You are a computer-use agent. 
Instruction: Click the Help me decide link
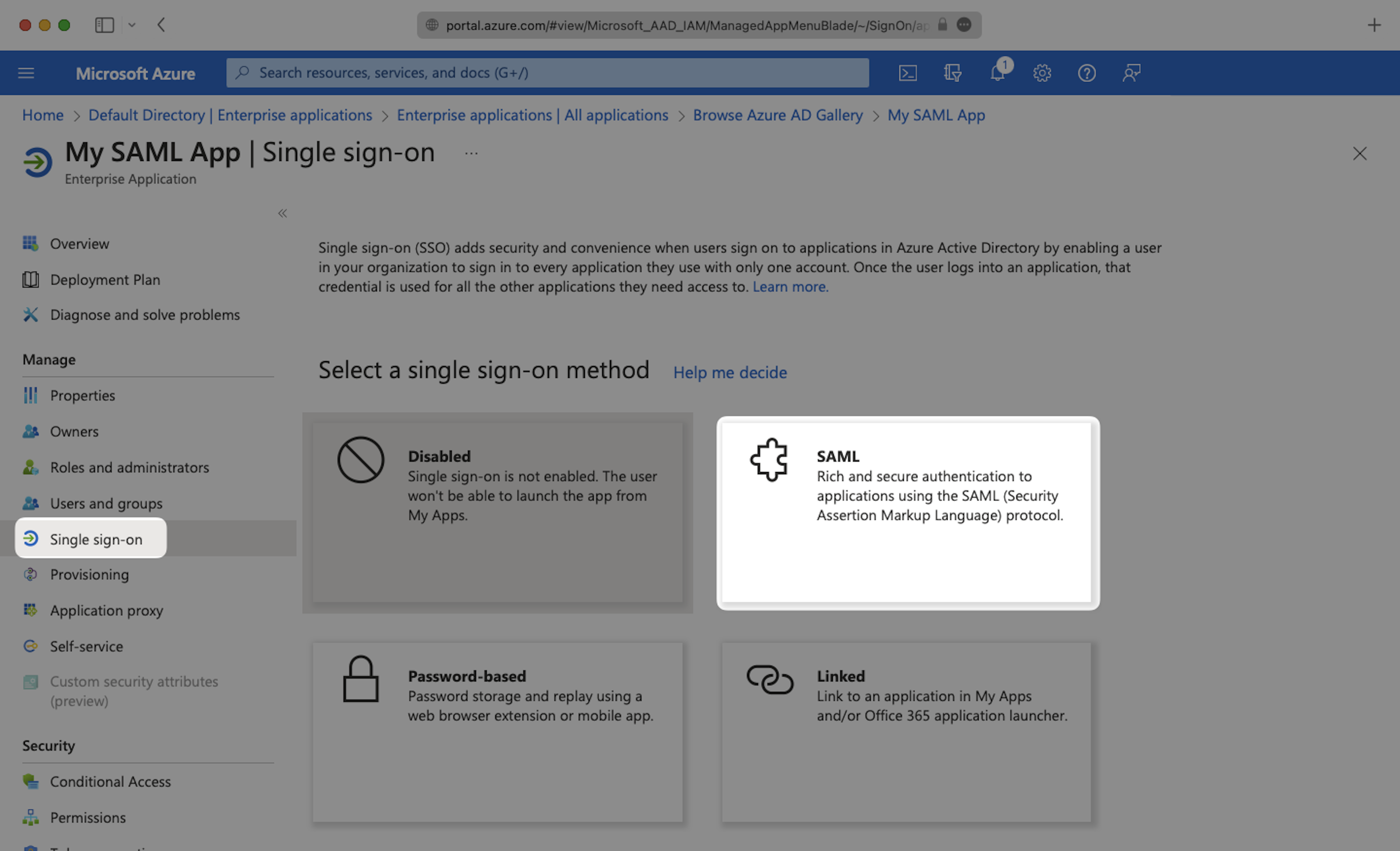tap(730, 372)
